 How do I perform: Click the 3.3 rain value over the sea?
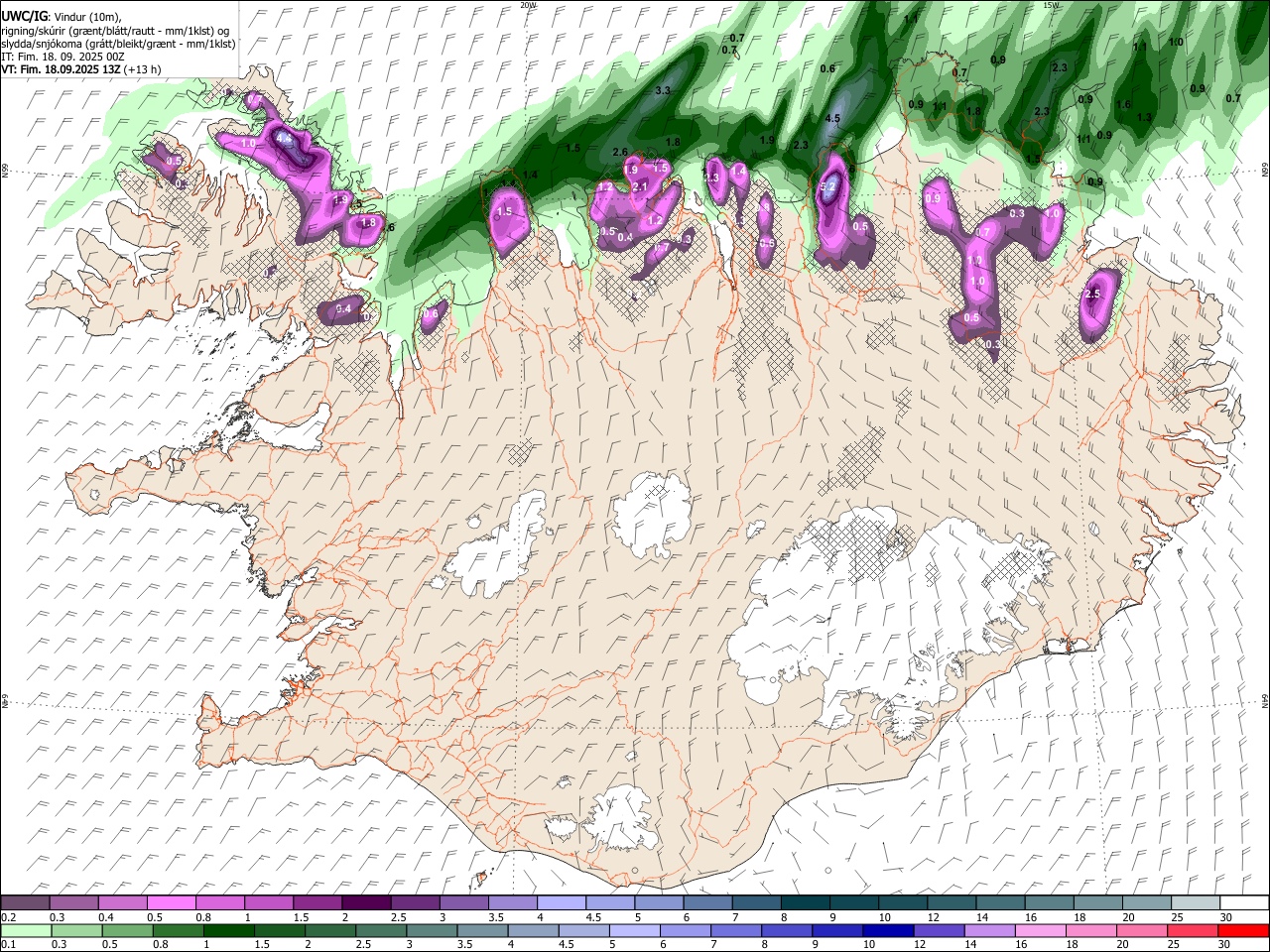pos(664,90)
